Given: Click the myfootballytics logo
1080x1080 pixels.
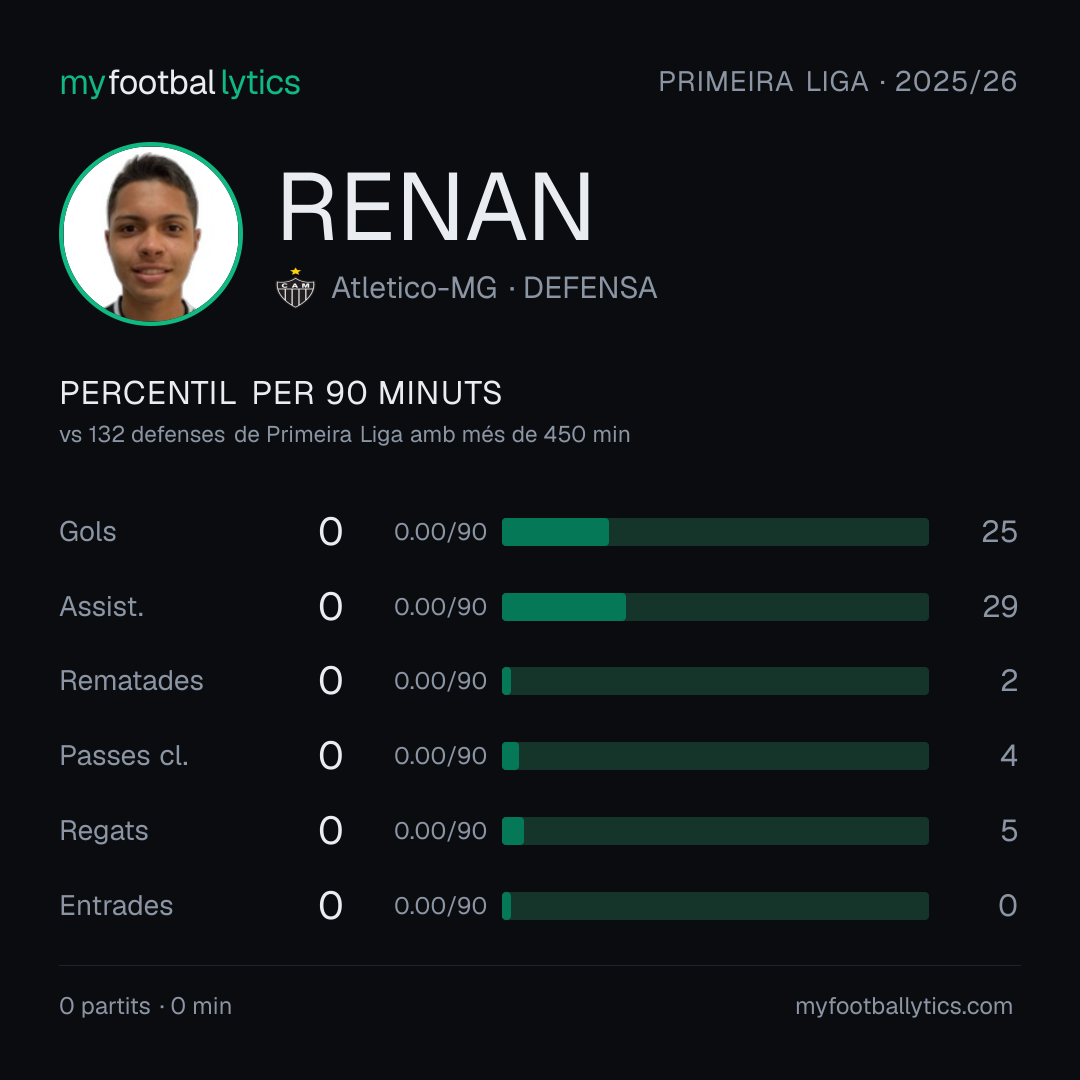Looking at the screenshot, I should tap(180, 83).
